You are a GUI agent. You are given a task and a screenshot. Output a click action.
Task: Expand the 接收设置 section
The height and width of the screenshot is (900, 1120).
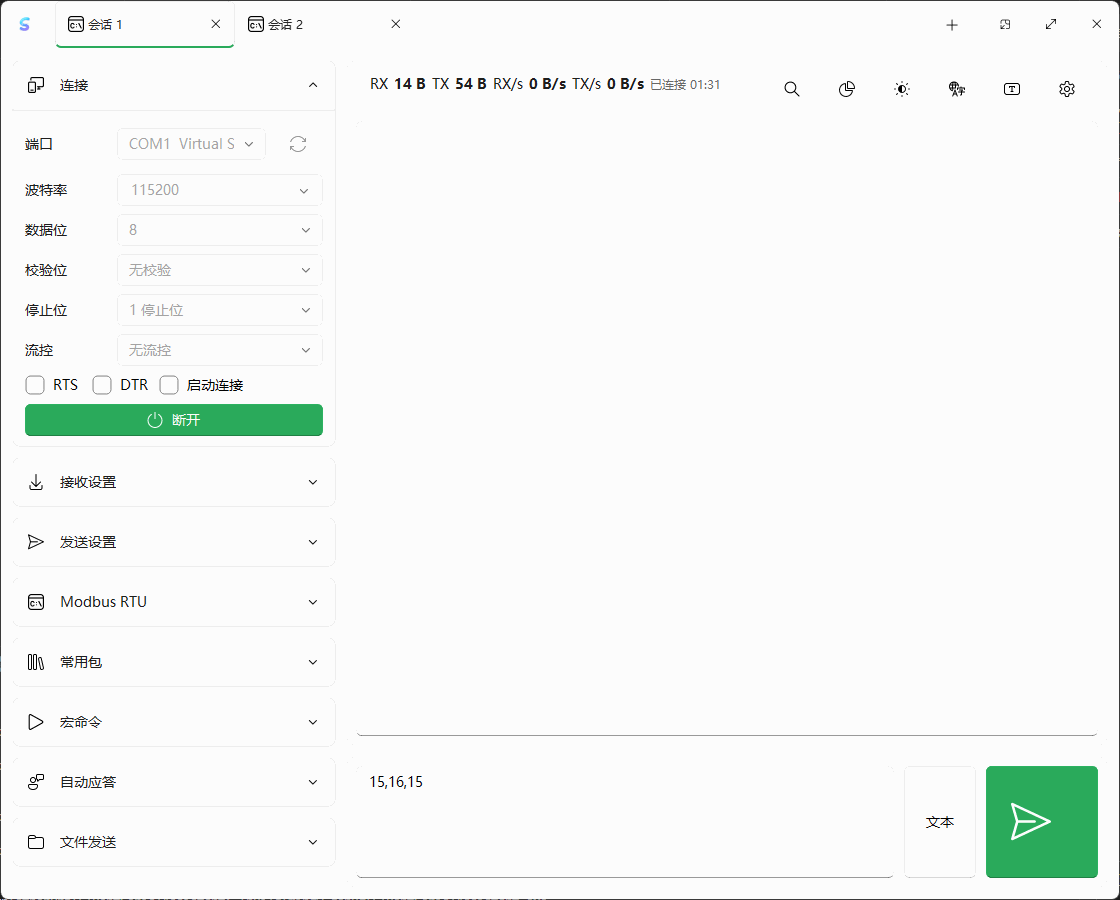point(174,482)
